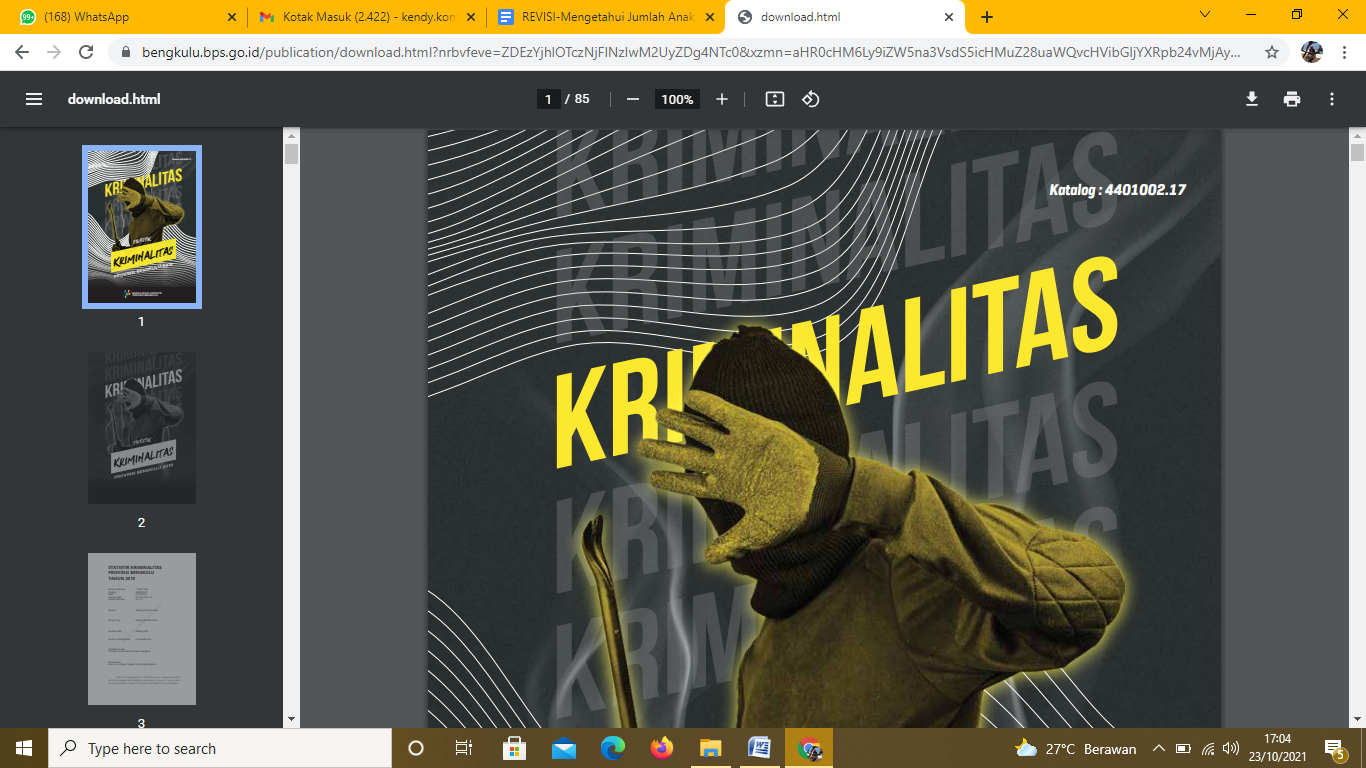Open a new browser tab

(x=987, y=17)
